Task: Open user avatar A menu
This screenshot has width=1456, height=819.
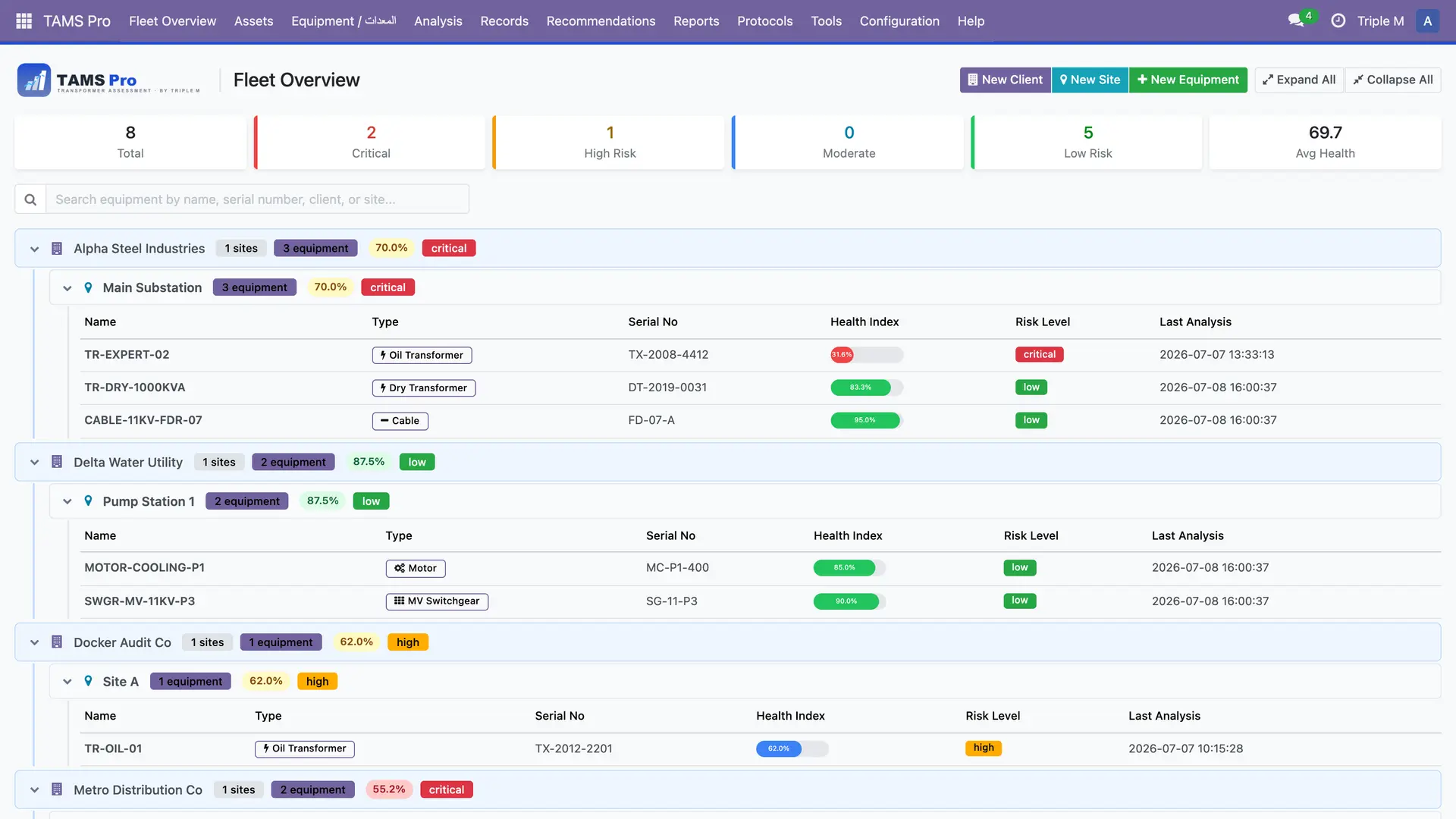Action: [x=1427, y=20]
